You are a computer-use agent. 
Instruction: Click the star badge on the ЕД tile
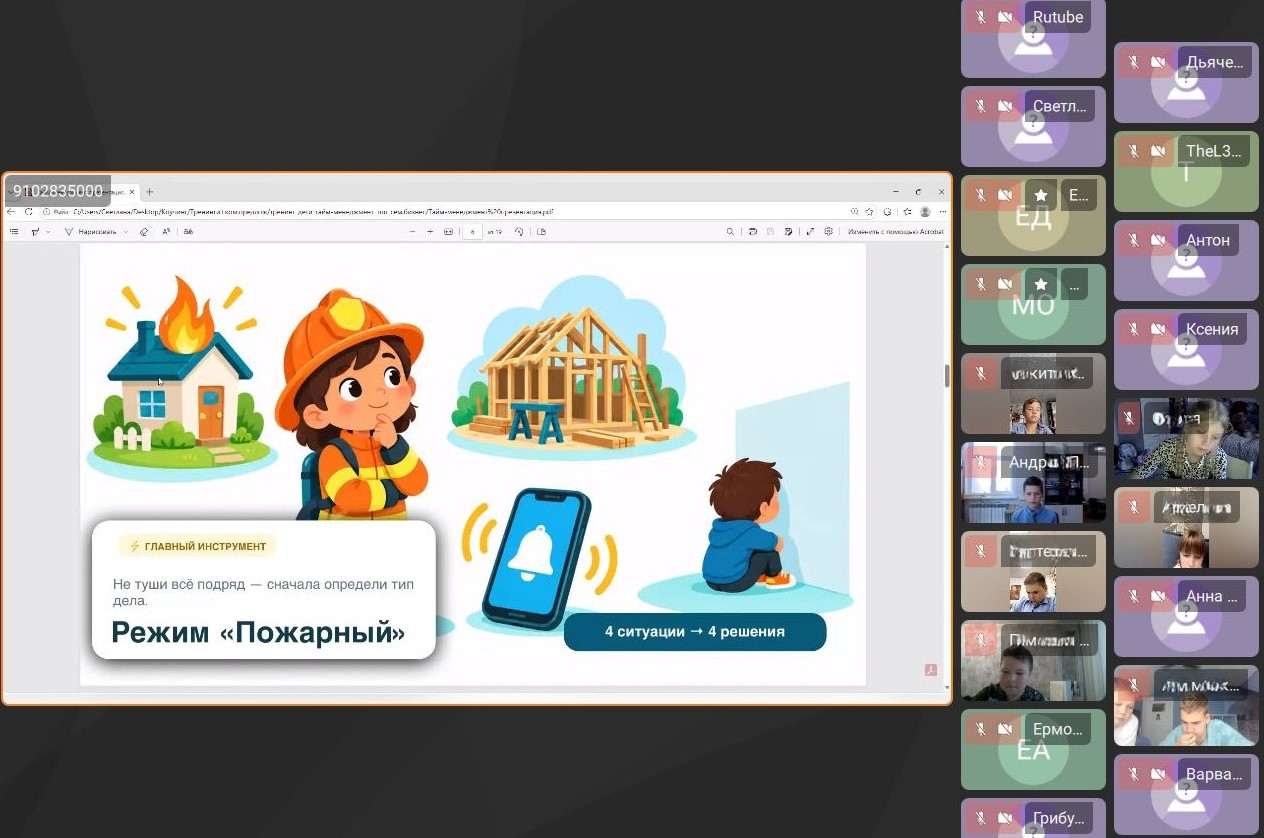pyautogui.click(x=1041, y=195)
